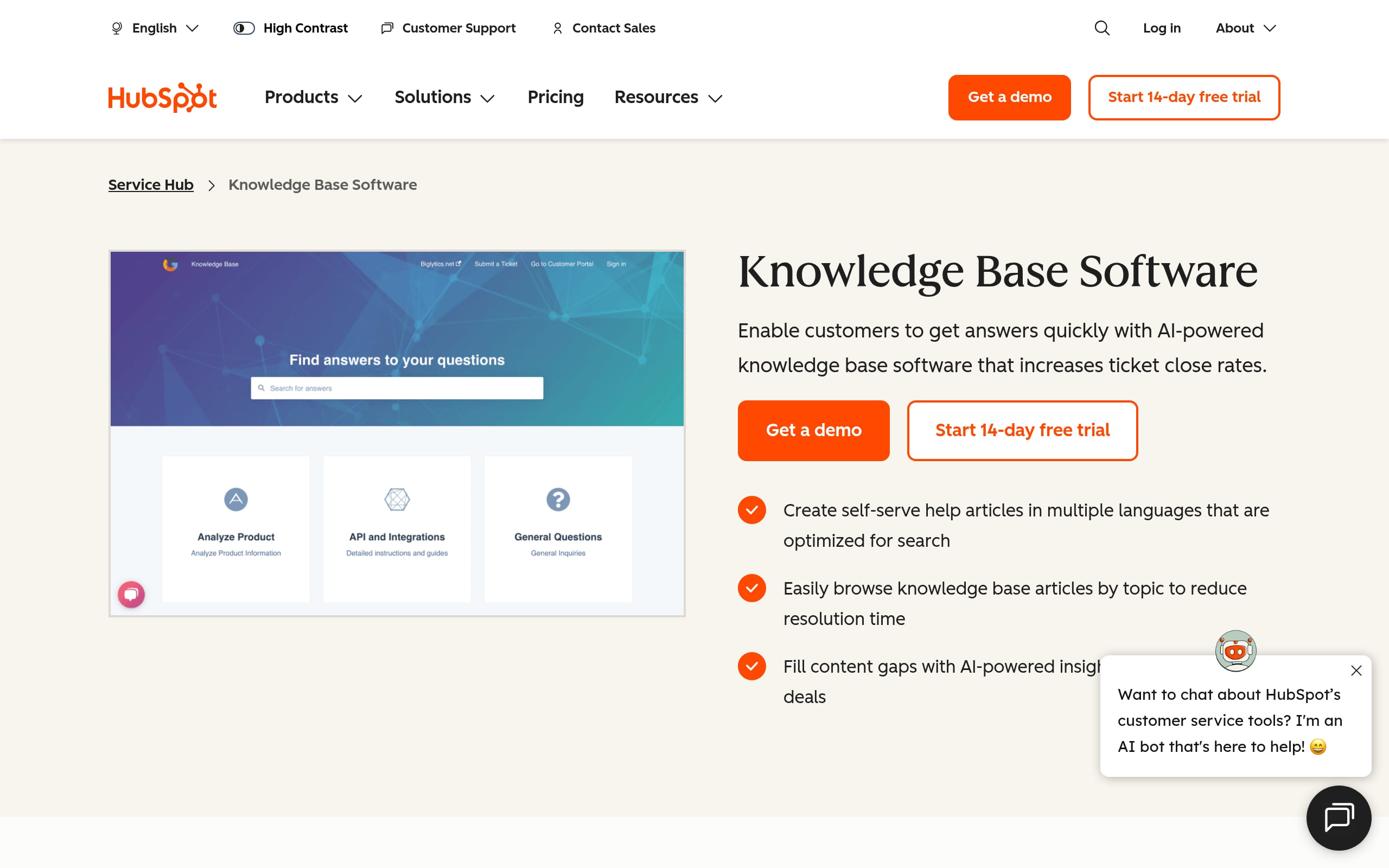The width and height of the screenshot is (1389, 868).
Task: Select the General Questions question mark icon
Action: tap(557, 500)
